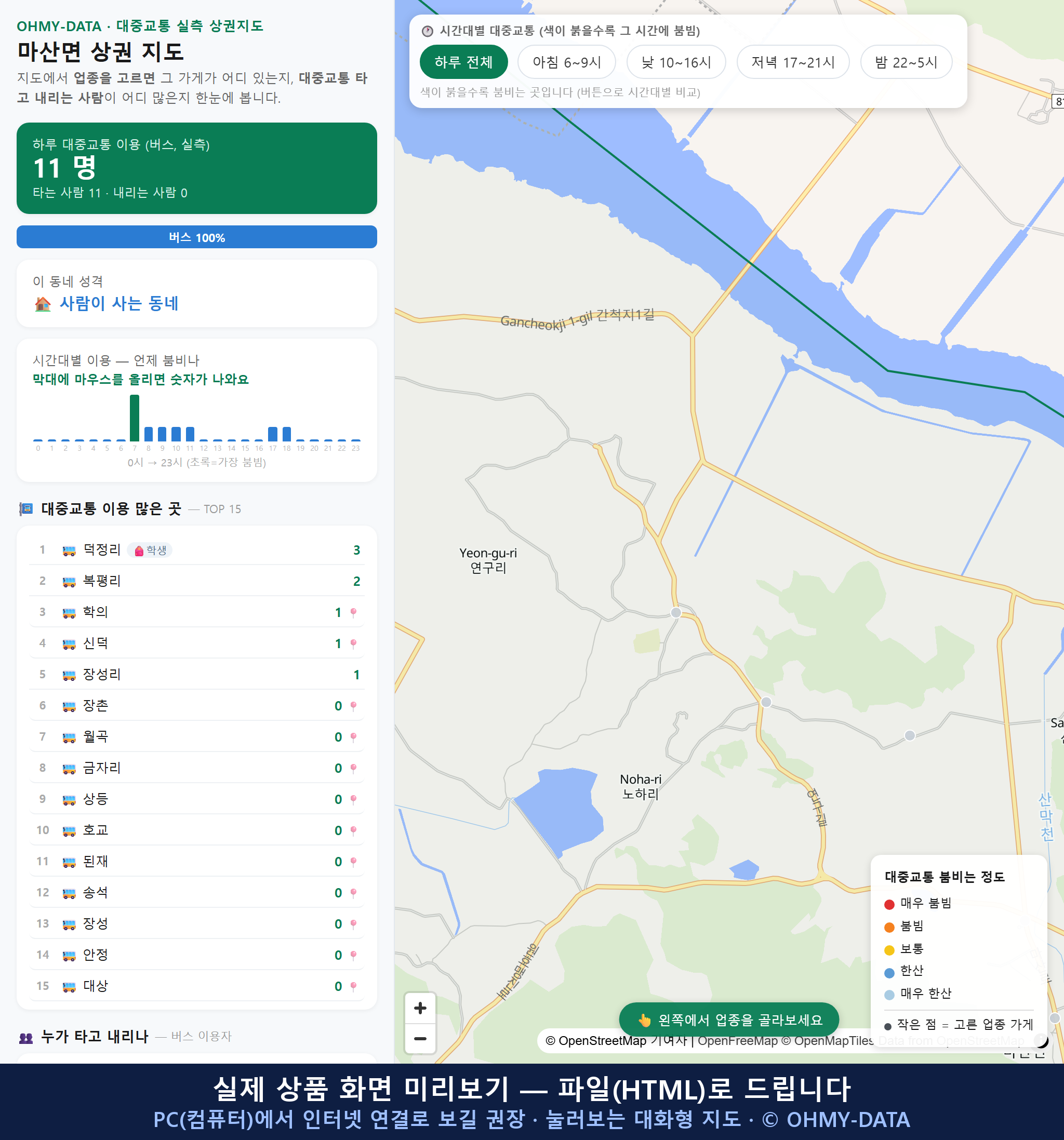This screenshot has height=1140, width=1064.
Task: Switch to 저녁 17~21시 time filter
Action: 793,62
